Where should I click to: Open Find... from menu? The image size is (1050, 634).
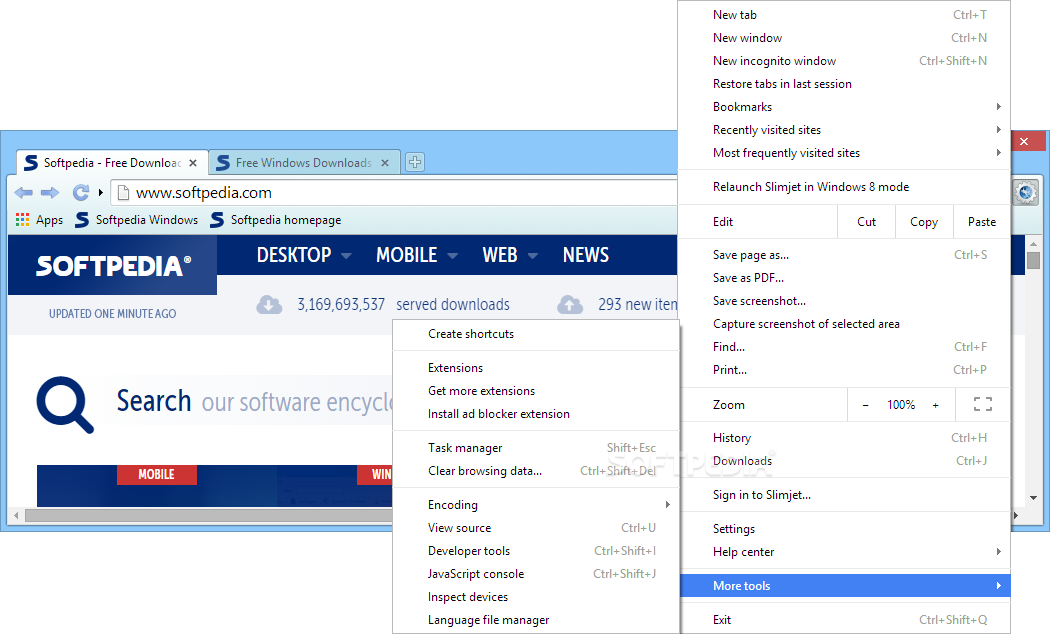click(x=844, y=347)
